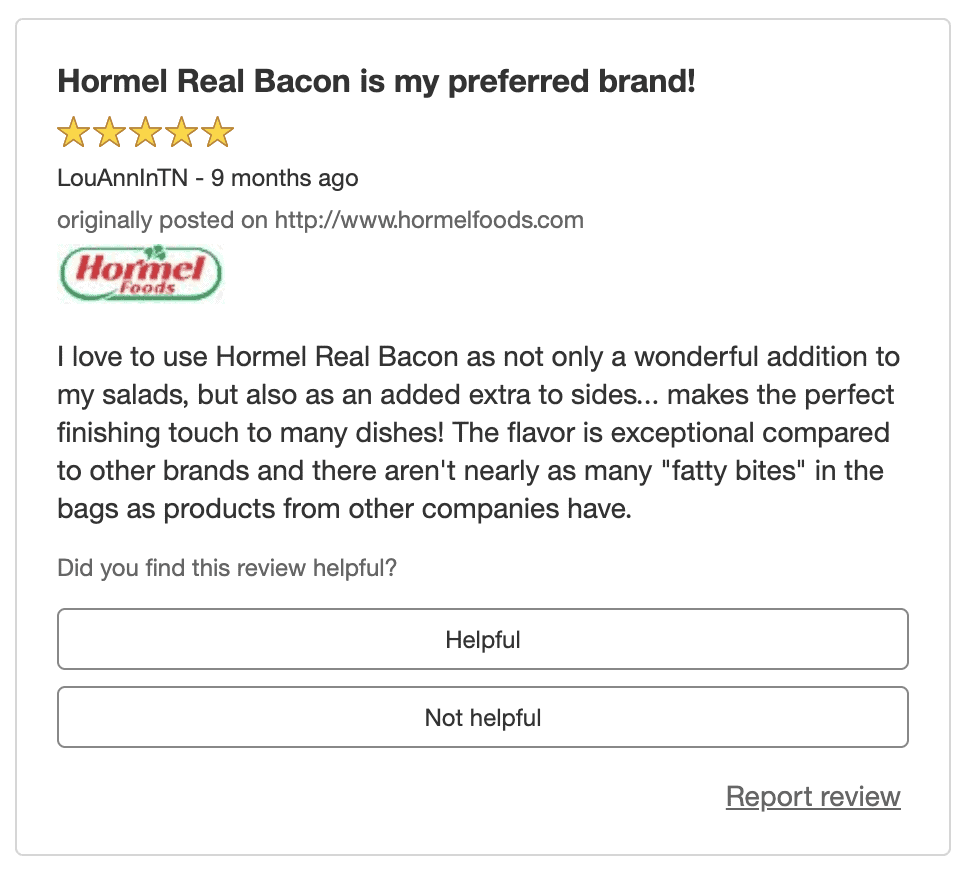Click the second rating star
The width and height of the screenshot is (968, 871).
109,132
